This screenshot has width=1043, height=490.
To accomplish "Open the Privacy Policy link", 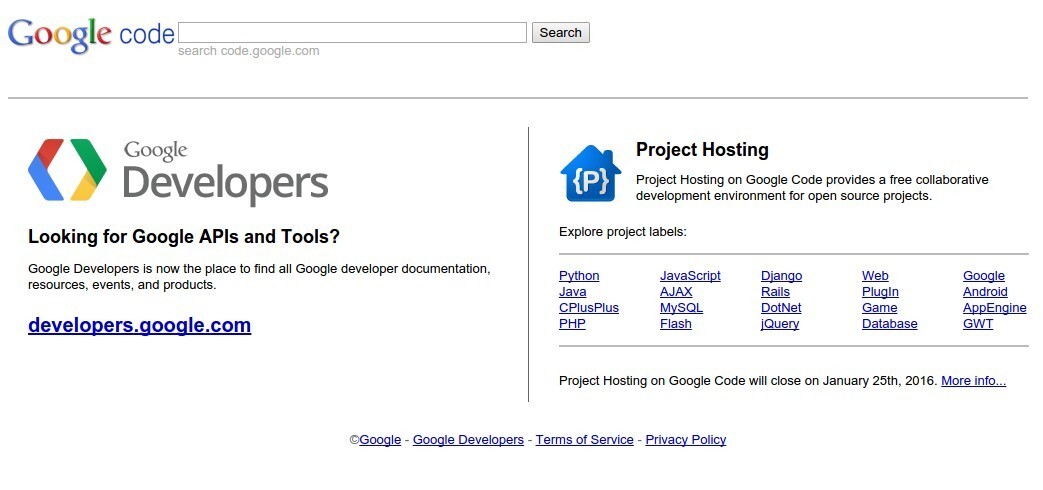I will pos(686,439).
